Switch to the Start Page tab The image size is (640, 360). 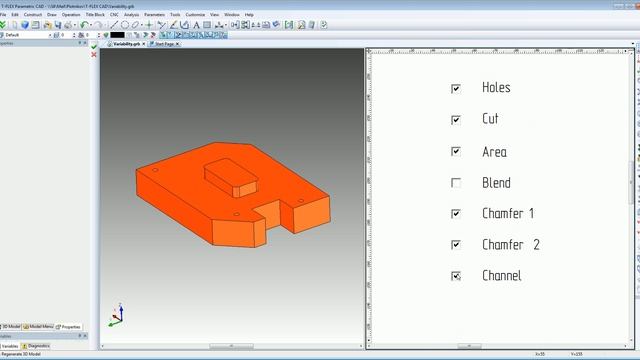point(164,44)
